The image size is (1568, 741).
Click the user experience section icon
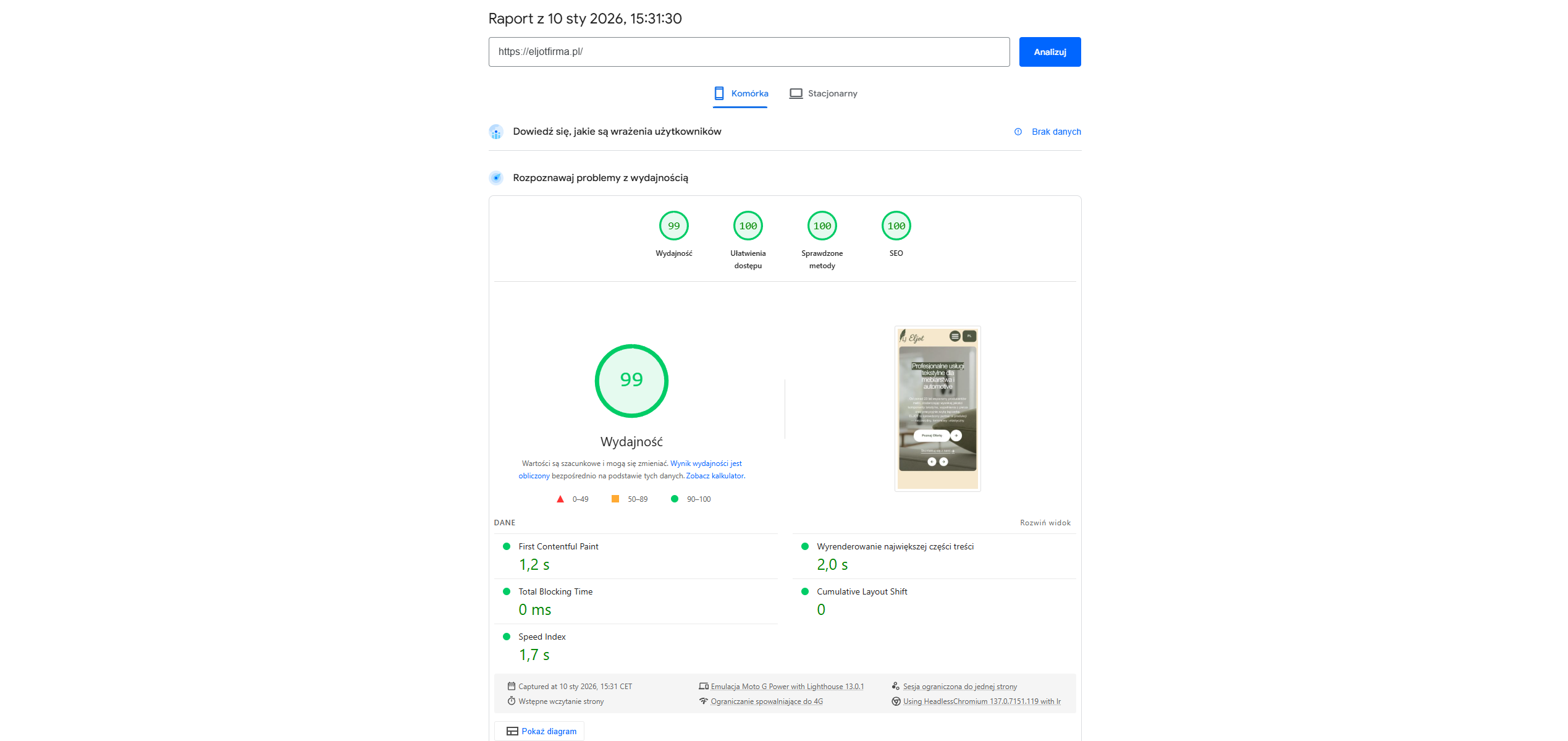tap(495, 132)
